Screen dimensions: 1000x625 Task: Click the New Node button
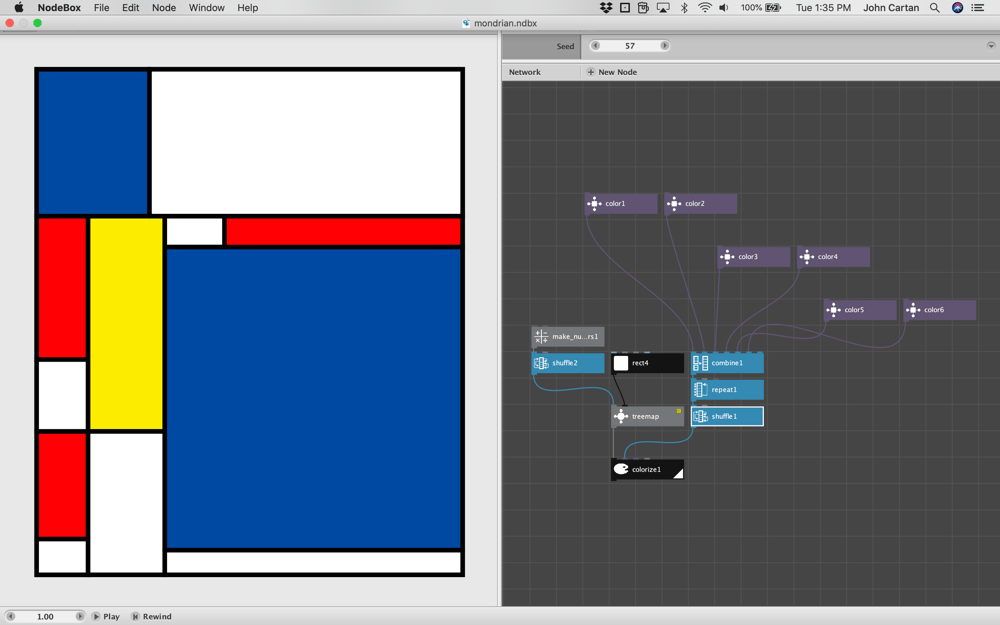point(612,72)
